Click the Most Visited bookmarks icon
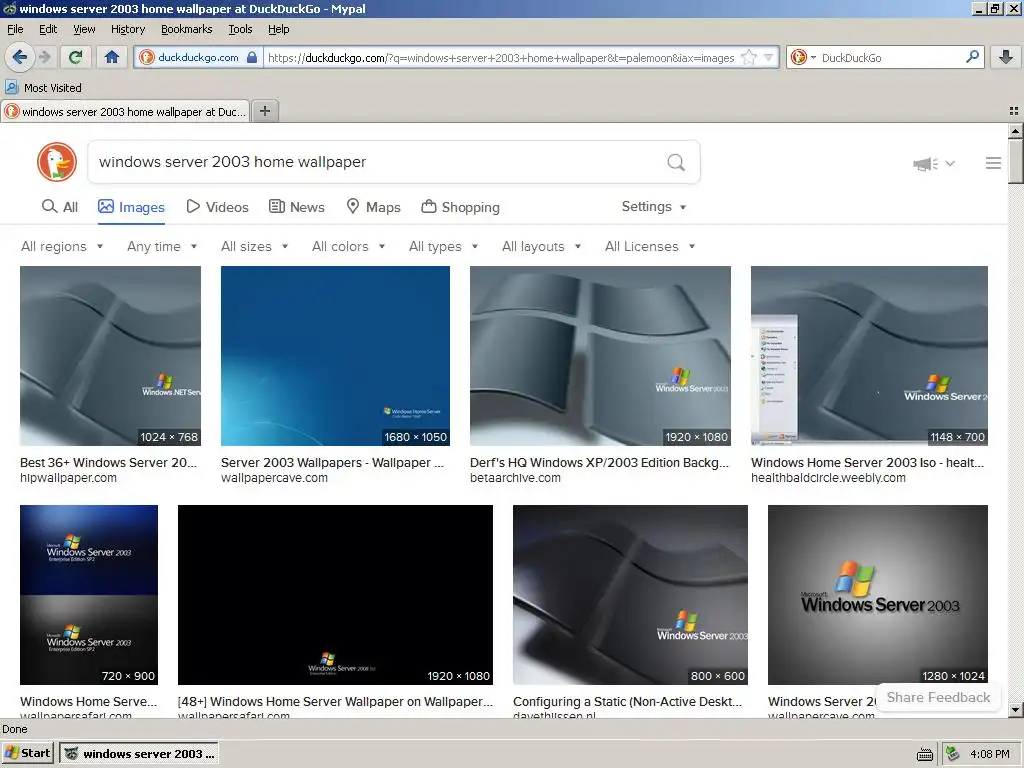1024x768 pixels. coord(11,87)
